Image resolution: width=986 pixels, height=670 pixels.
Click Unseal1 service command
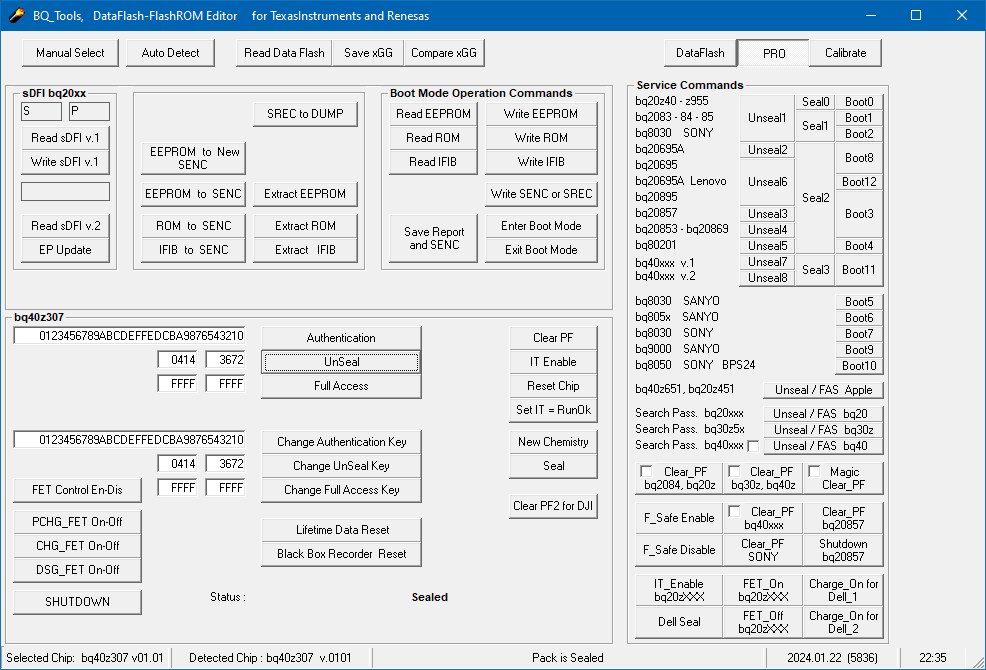pos(767,118)
